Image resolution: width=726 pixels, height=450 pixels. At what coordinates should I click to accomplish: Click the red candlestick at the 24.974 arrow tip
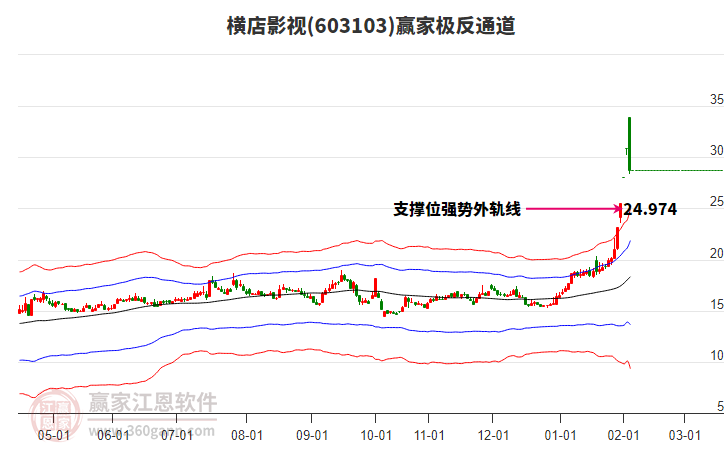click(x=620, y=211)
